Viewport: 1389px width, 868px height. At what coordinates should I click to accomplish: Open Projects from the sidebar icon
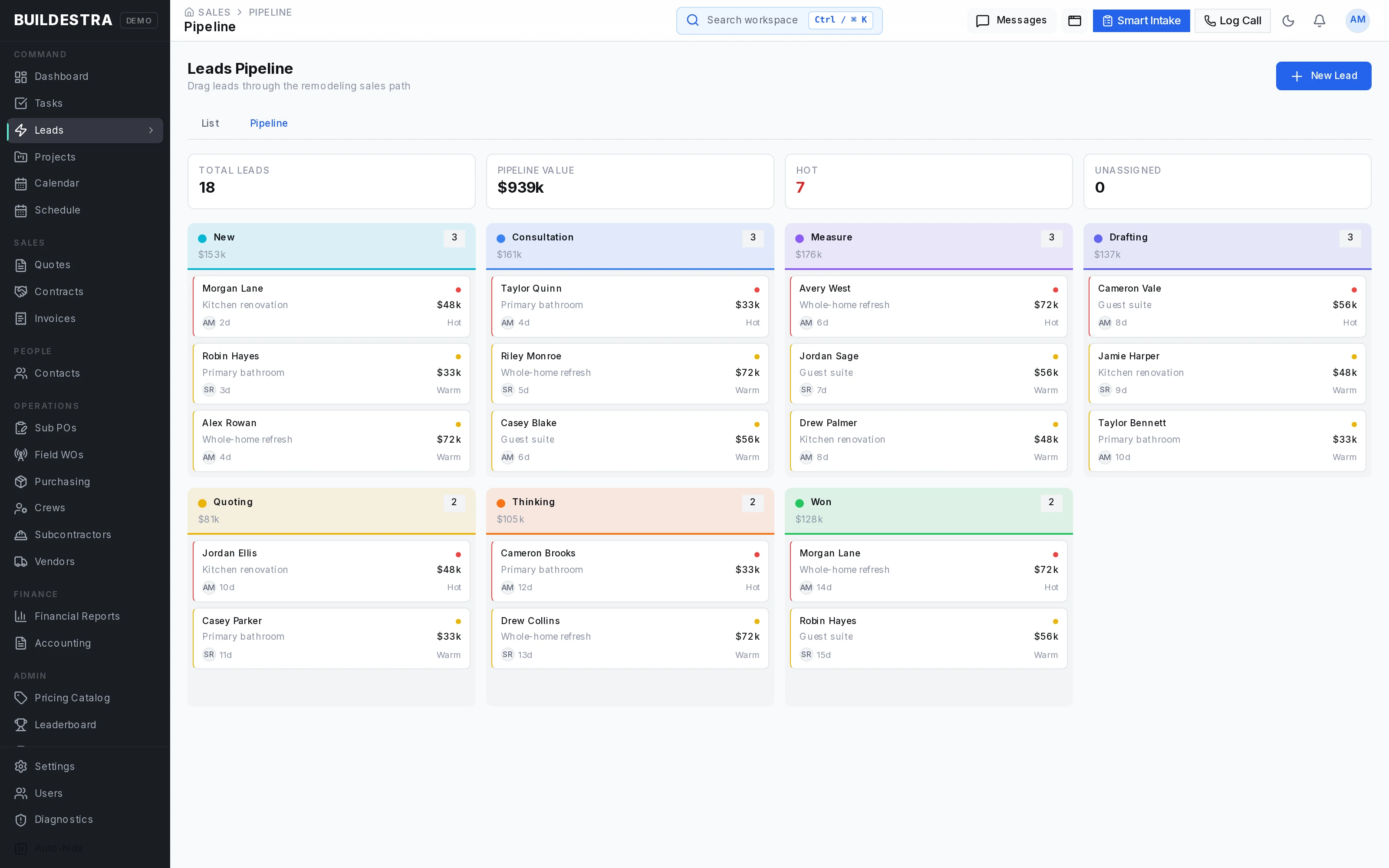click(x=21, y=157)
